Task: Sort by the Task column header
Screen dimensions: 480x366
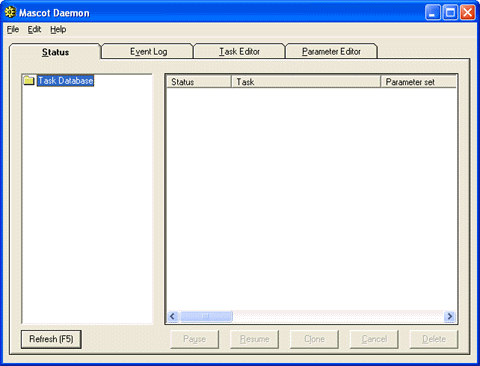Action: (306, 82)
